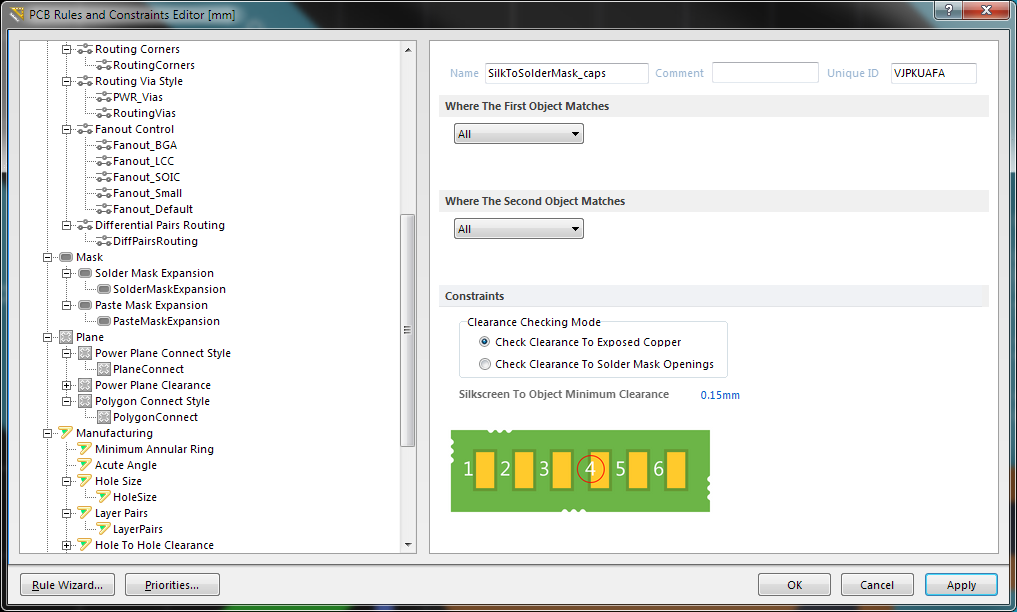The width and height of the screenshot is (1017, 612).
Task: Click the Power Plane Connect Style icon
Action: pyautogui.click(x=84, y=353)
